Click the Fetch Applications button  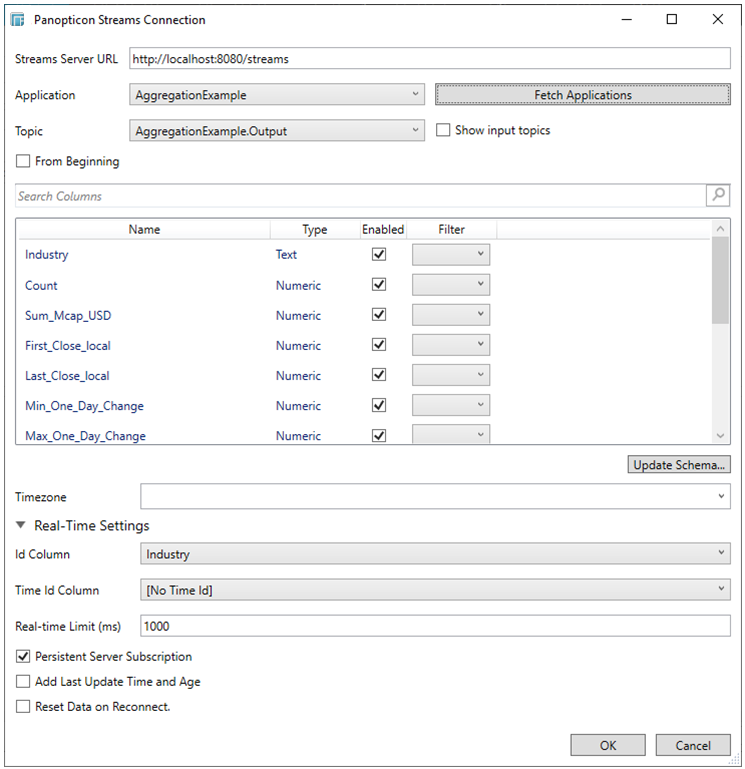pyautogui.click(x=583, y=95)
